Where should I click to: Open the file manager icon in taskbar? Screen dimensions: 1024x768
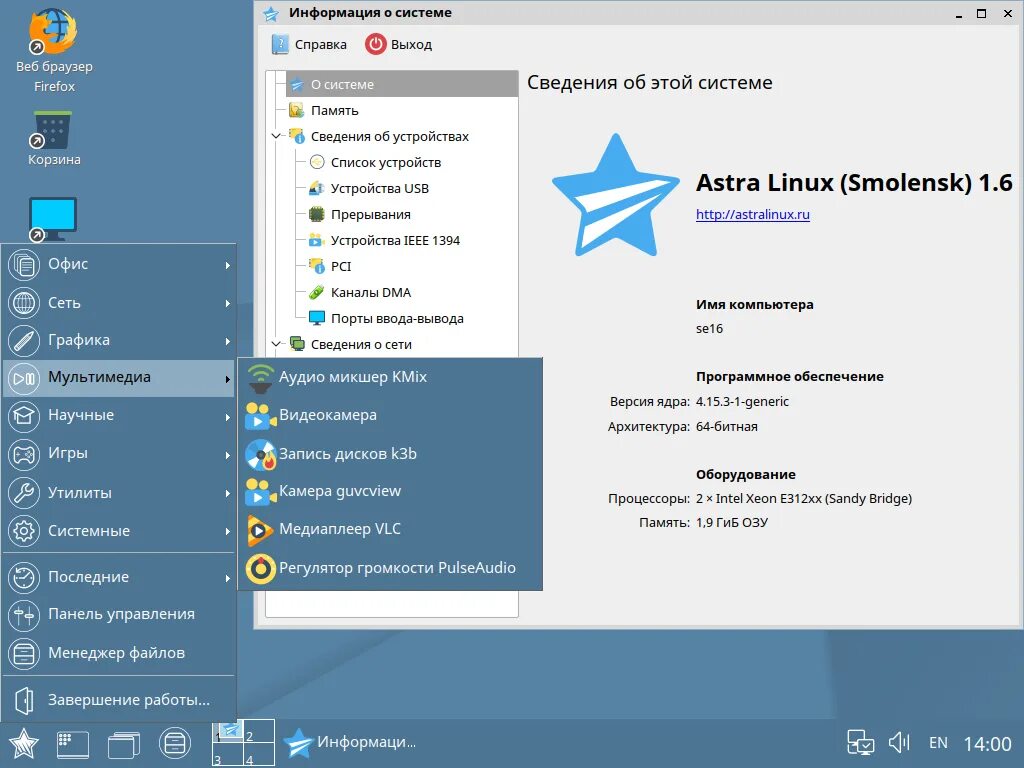coord(174,743)
